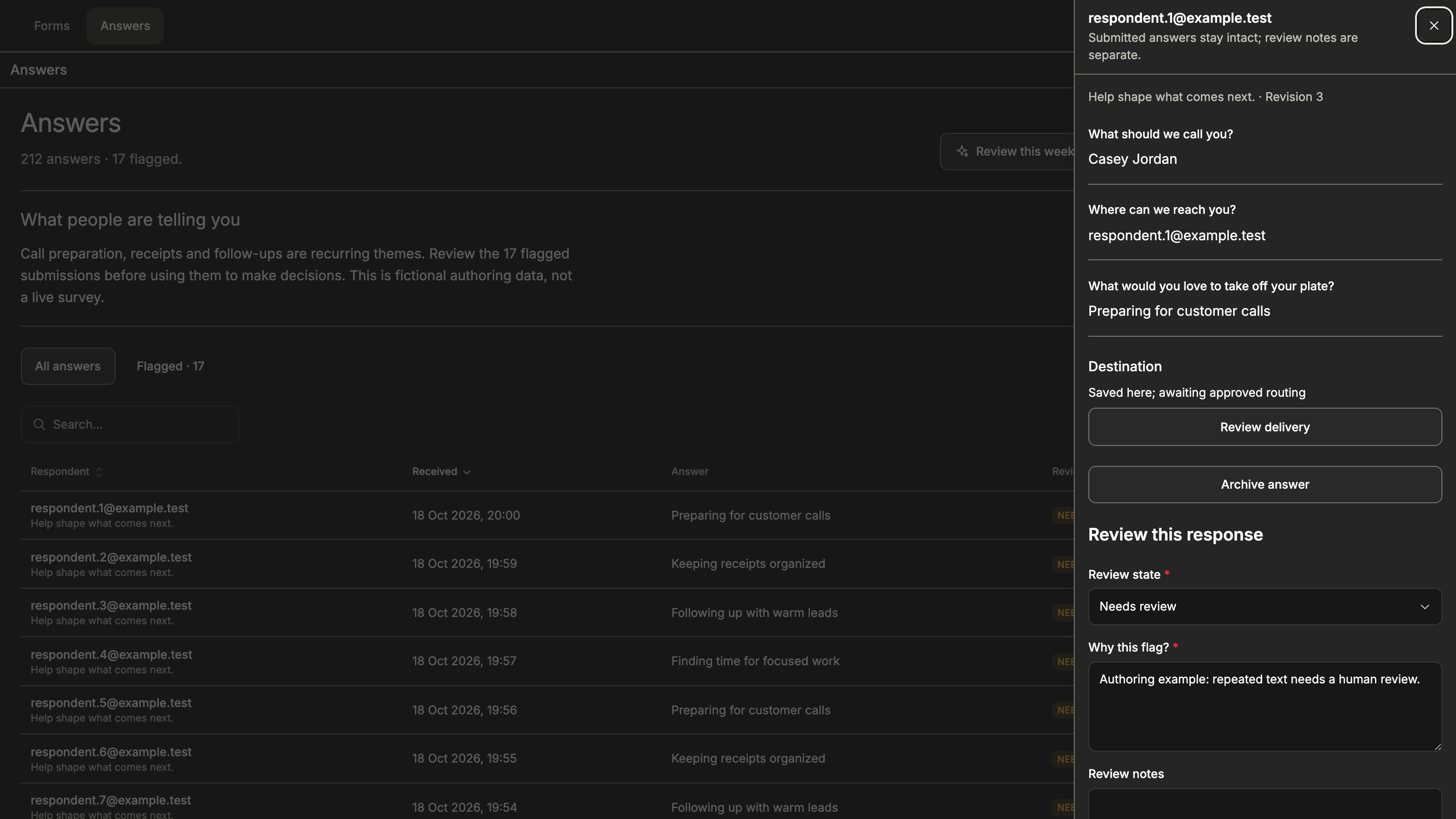Click the sparkle icon in Review this week
This screenshot has width=1456, height=819.
(962, 152)
